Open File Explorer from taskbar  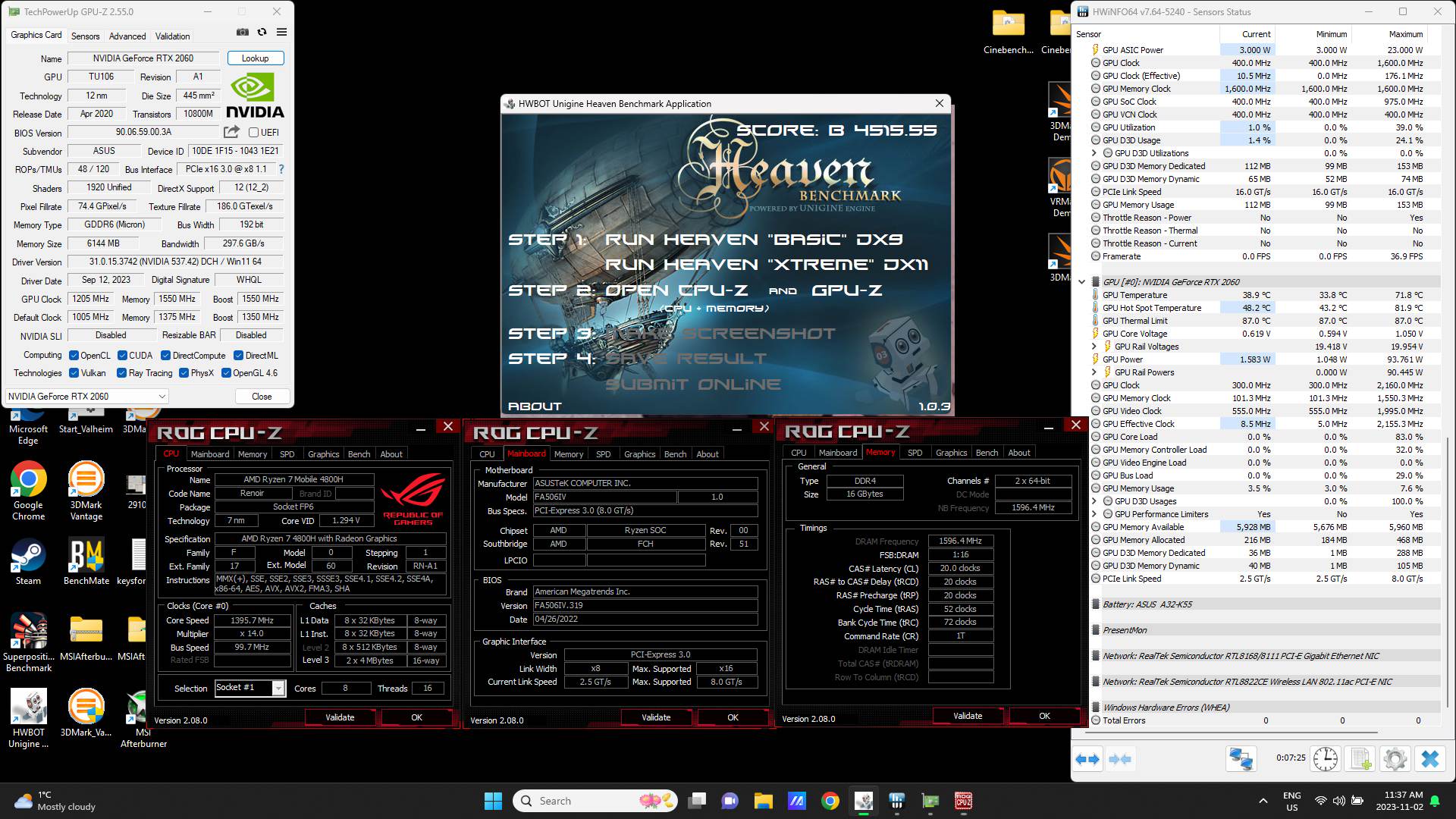[x=763, y=801]
